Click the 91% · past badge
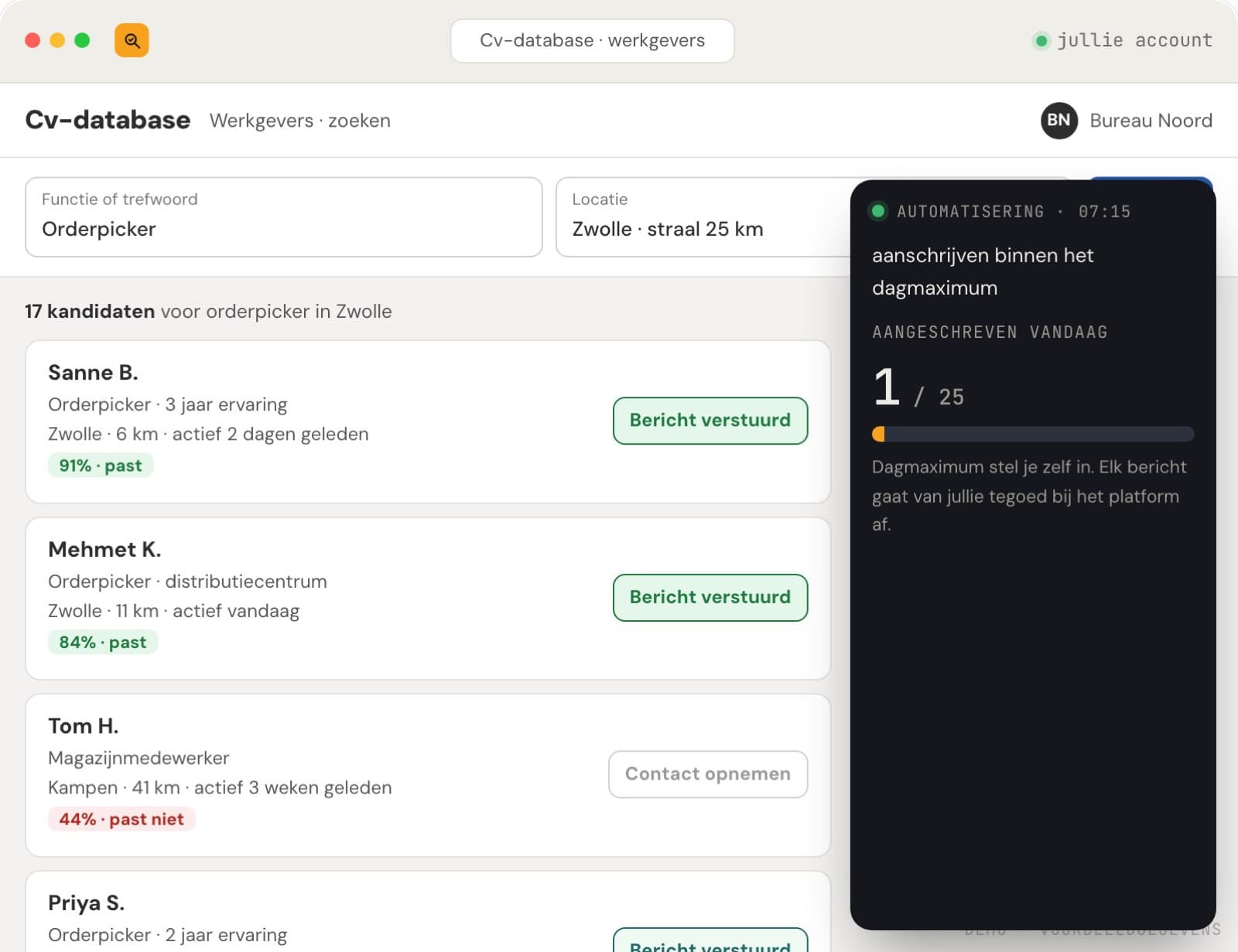This screenshot has width=1238, height=952. (x=101, y=466)
